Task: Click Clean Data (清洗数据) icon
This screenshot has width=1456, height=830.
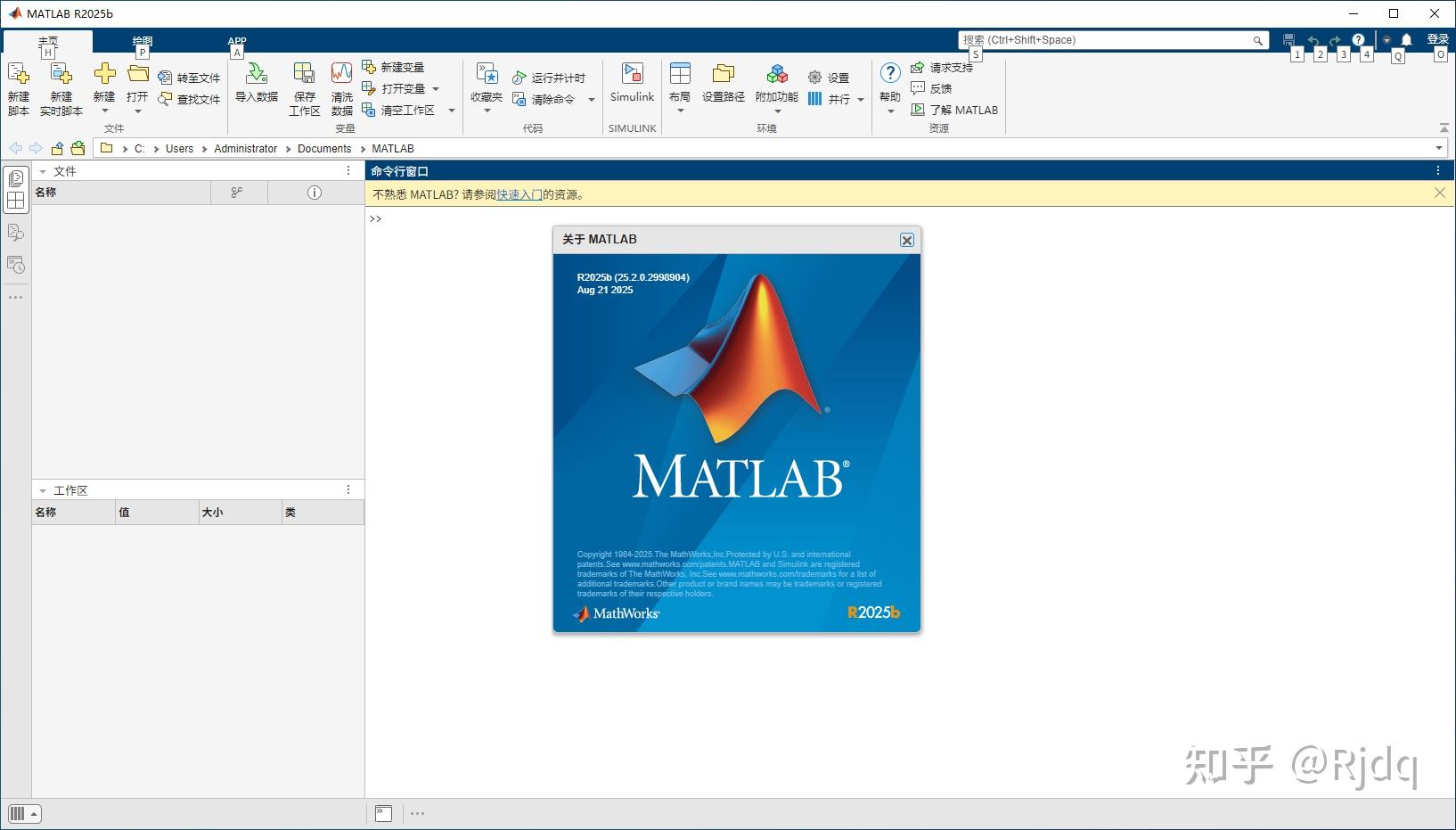Action: [x=341, y=74]
